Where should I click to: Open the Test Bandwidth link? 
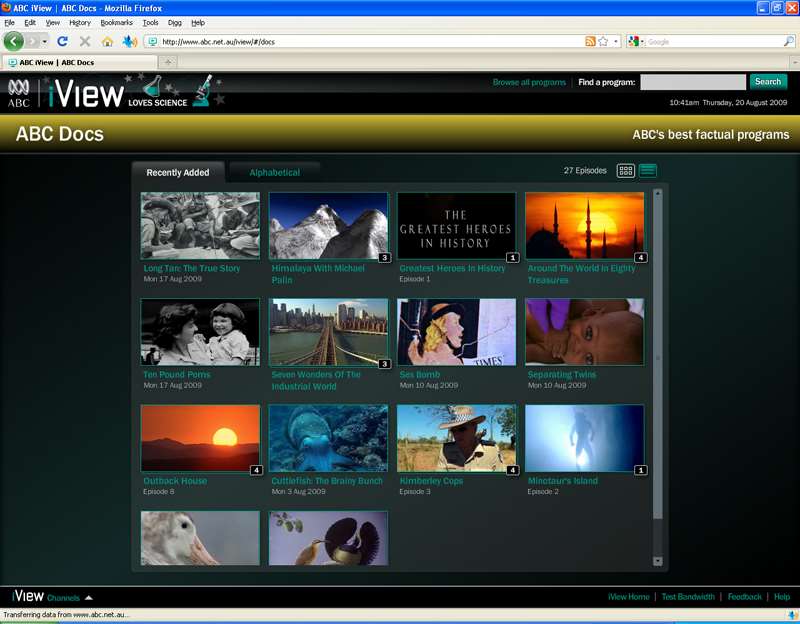click(688, 596)
